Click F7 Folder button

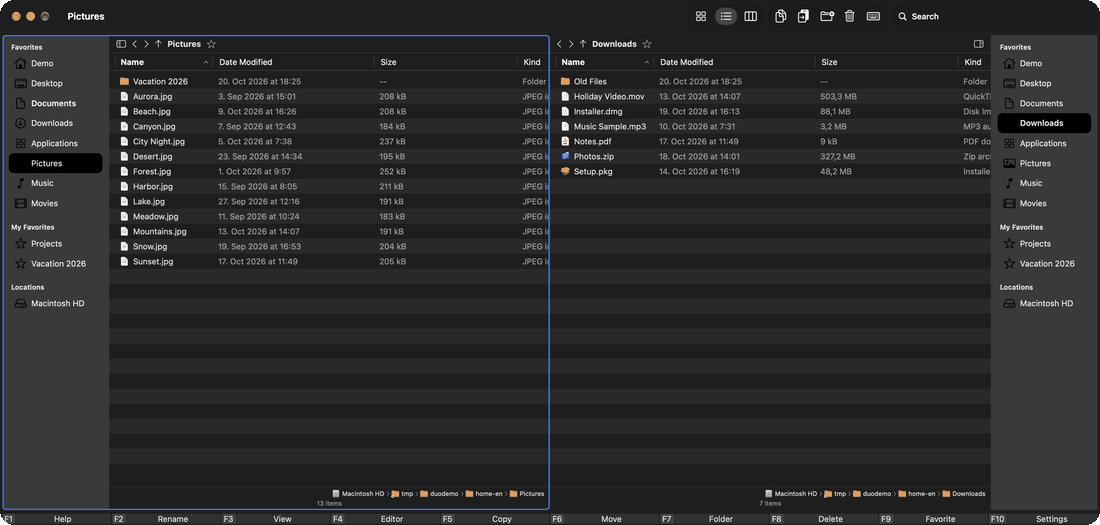pos(713,519)
